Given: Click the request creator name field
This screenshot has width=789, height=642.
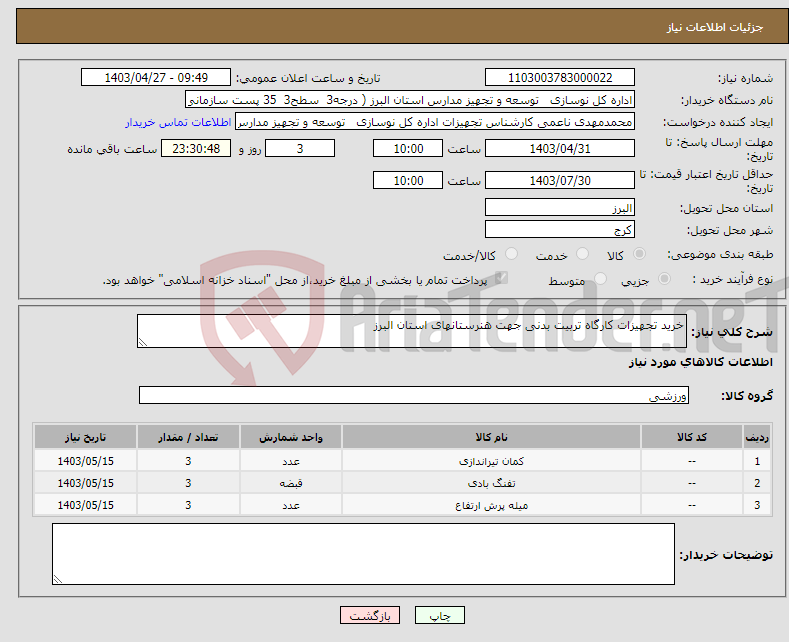Looking at the screenshot, I should point(435,122).
